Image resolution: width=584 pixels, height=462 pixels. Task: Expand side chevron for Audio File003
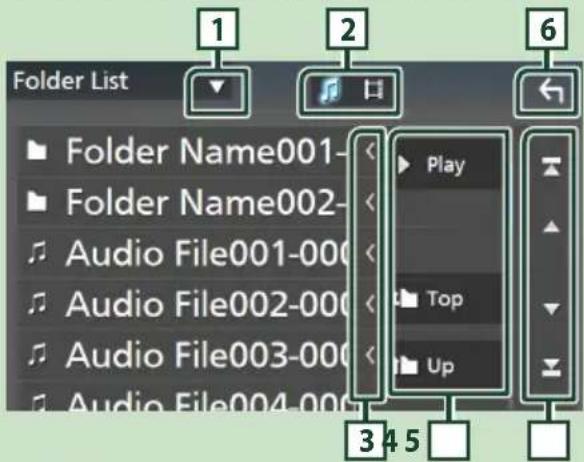[370, 355]
